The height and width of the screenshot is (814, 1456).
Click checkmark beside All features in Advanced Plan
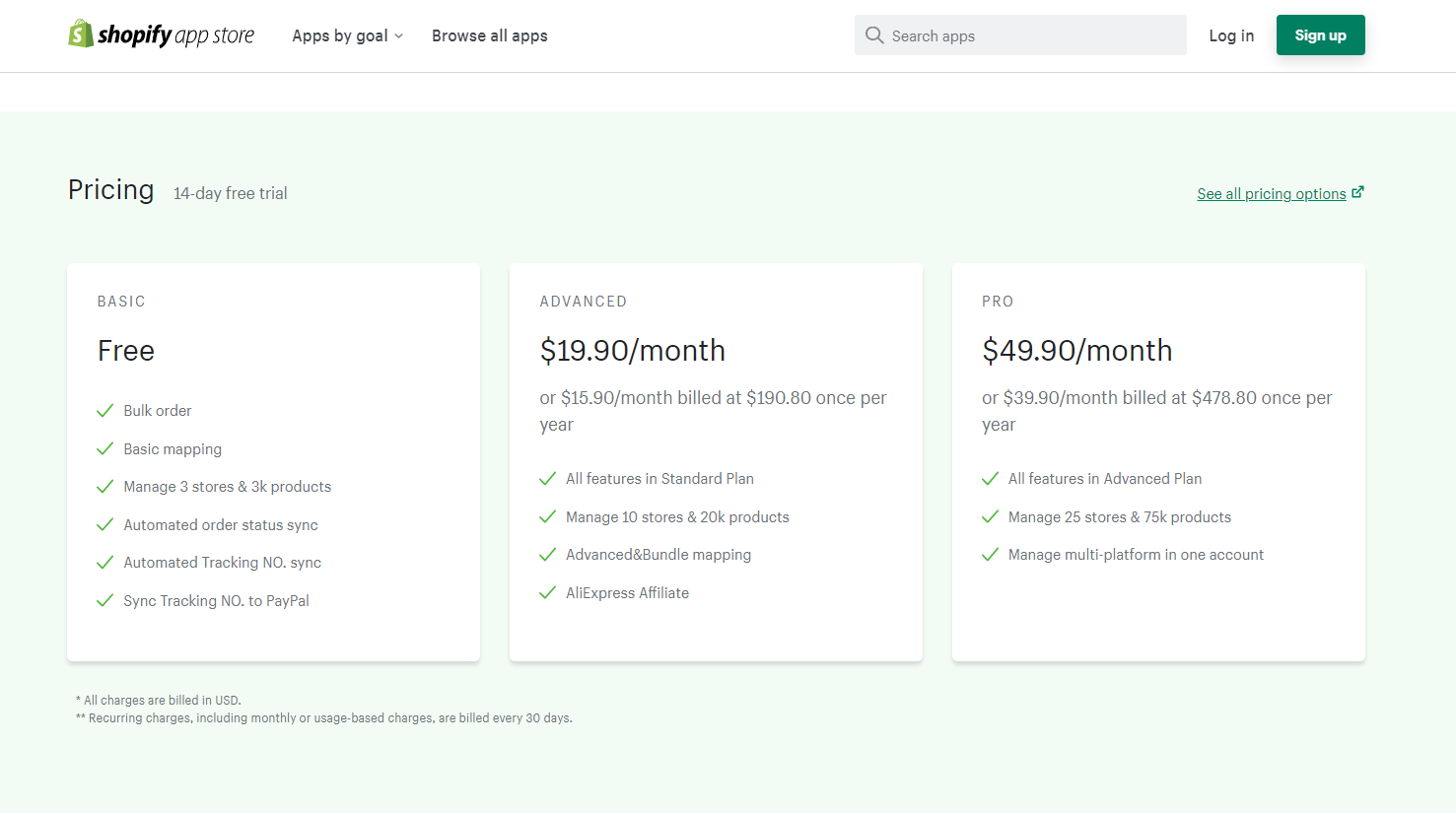click(991, 479)
